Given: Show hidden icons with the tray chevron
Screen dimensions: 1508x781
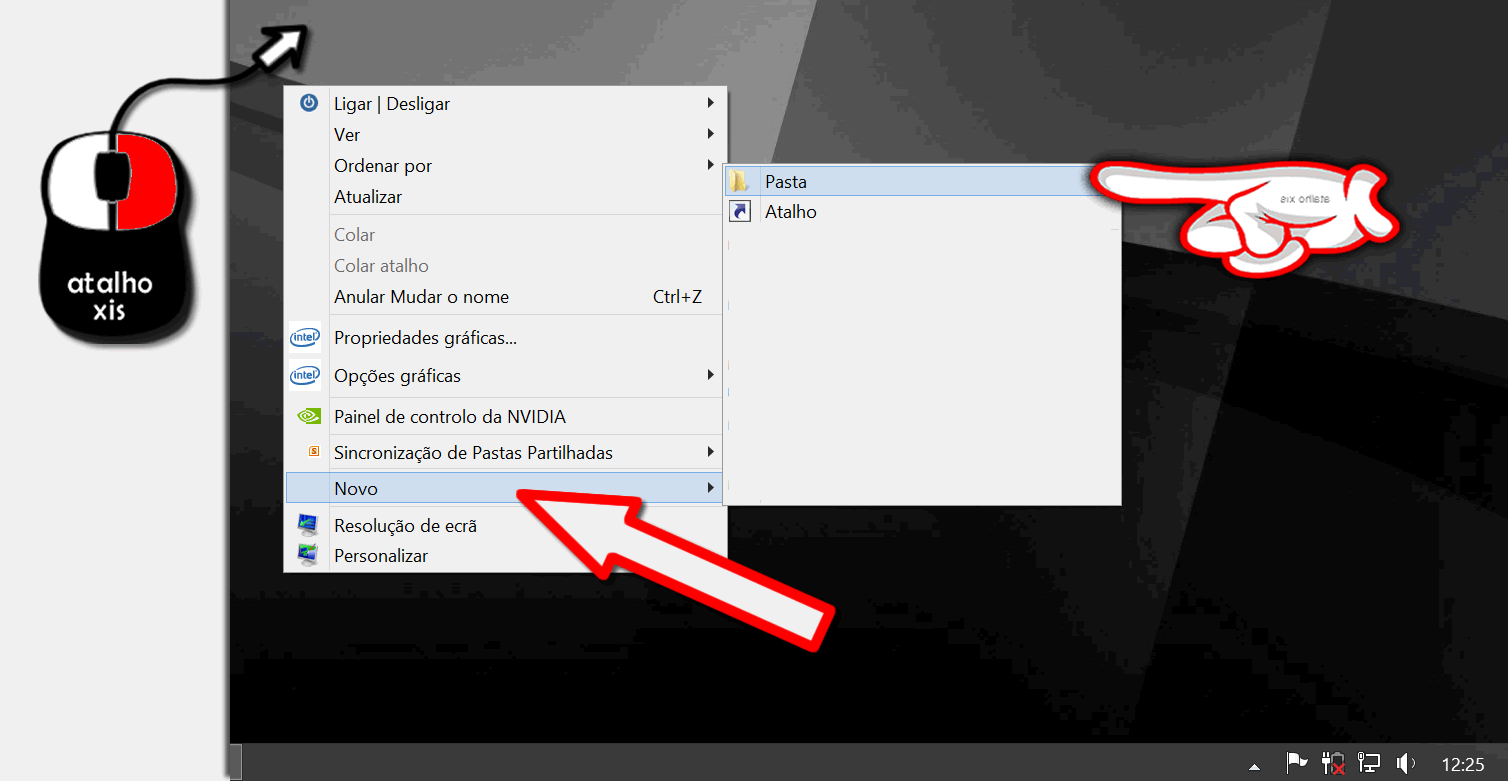Looking at the screenshot, I should click(1254, 765).
